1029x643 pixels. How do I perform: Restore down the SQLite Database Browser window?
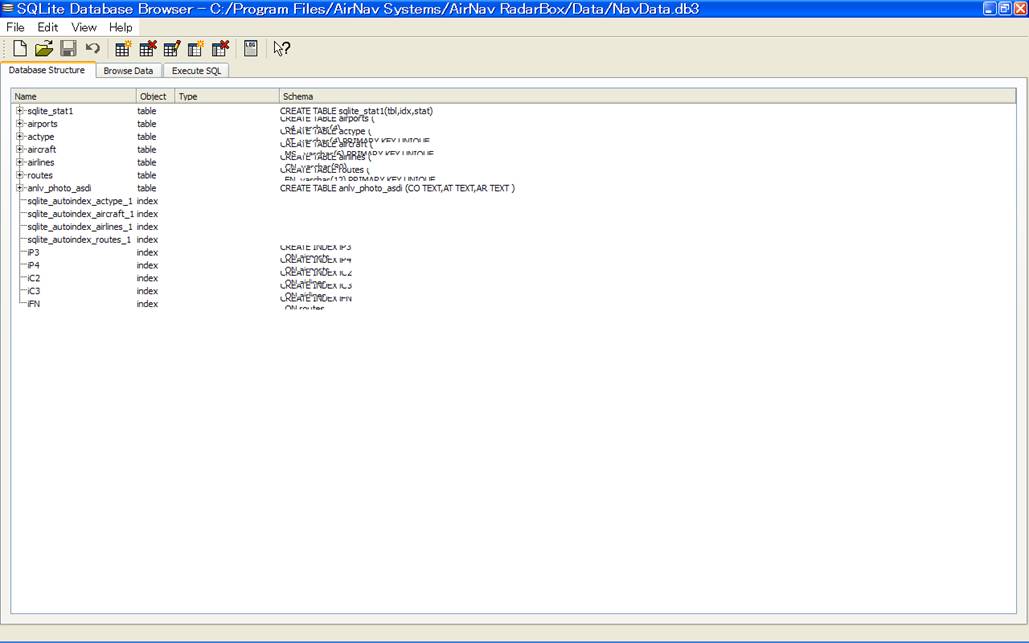tap(1005, 9)
